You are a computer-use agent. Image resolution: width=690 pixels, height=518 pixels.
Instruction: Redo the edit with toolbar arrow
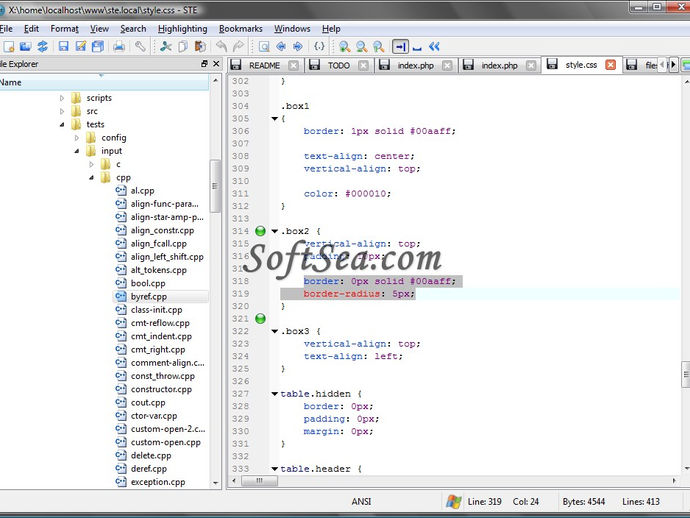(238, 46)
